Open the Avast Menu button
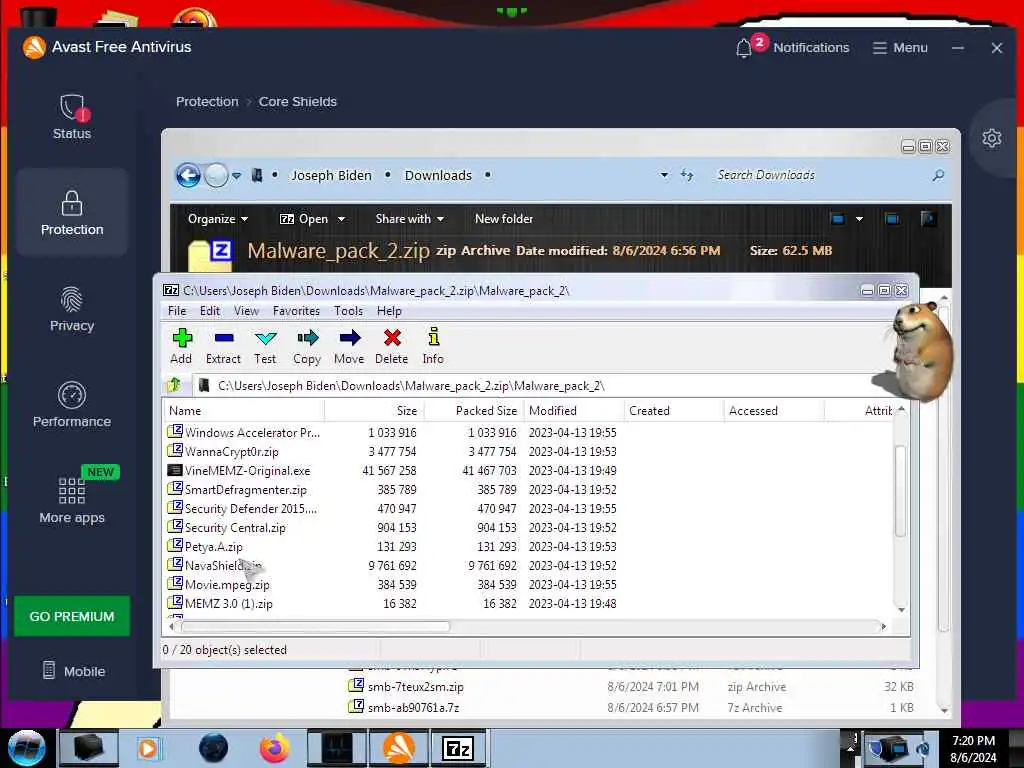The image size is (1024, 768). click(x=901, y=48)
